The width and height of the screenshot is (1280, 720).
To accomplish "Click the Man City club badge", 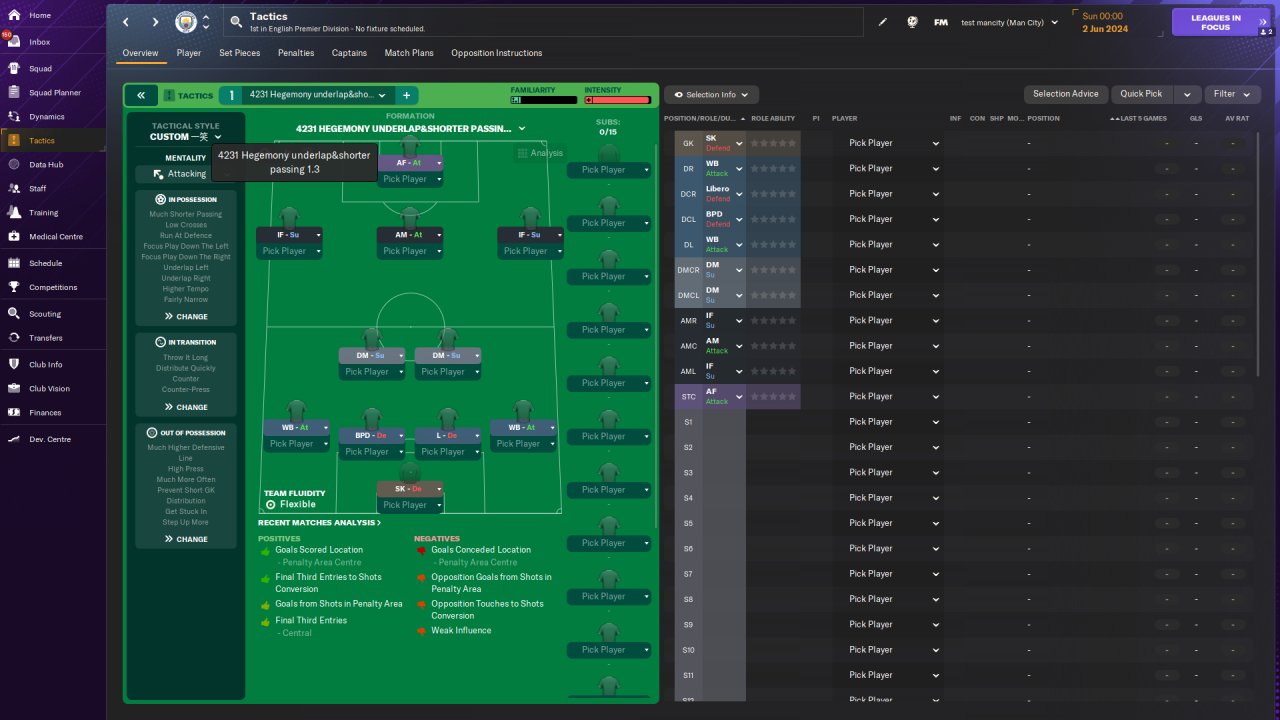I will (186, 21).
